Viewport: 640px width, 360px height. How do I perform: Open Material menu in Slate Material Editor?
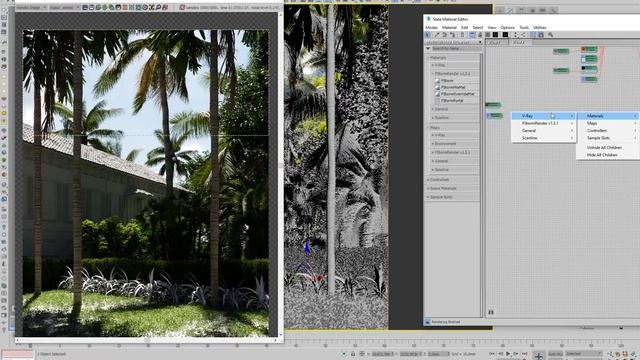pos(449,27)
